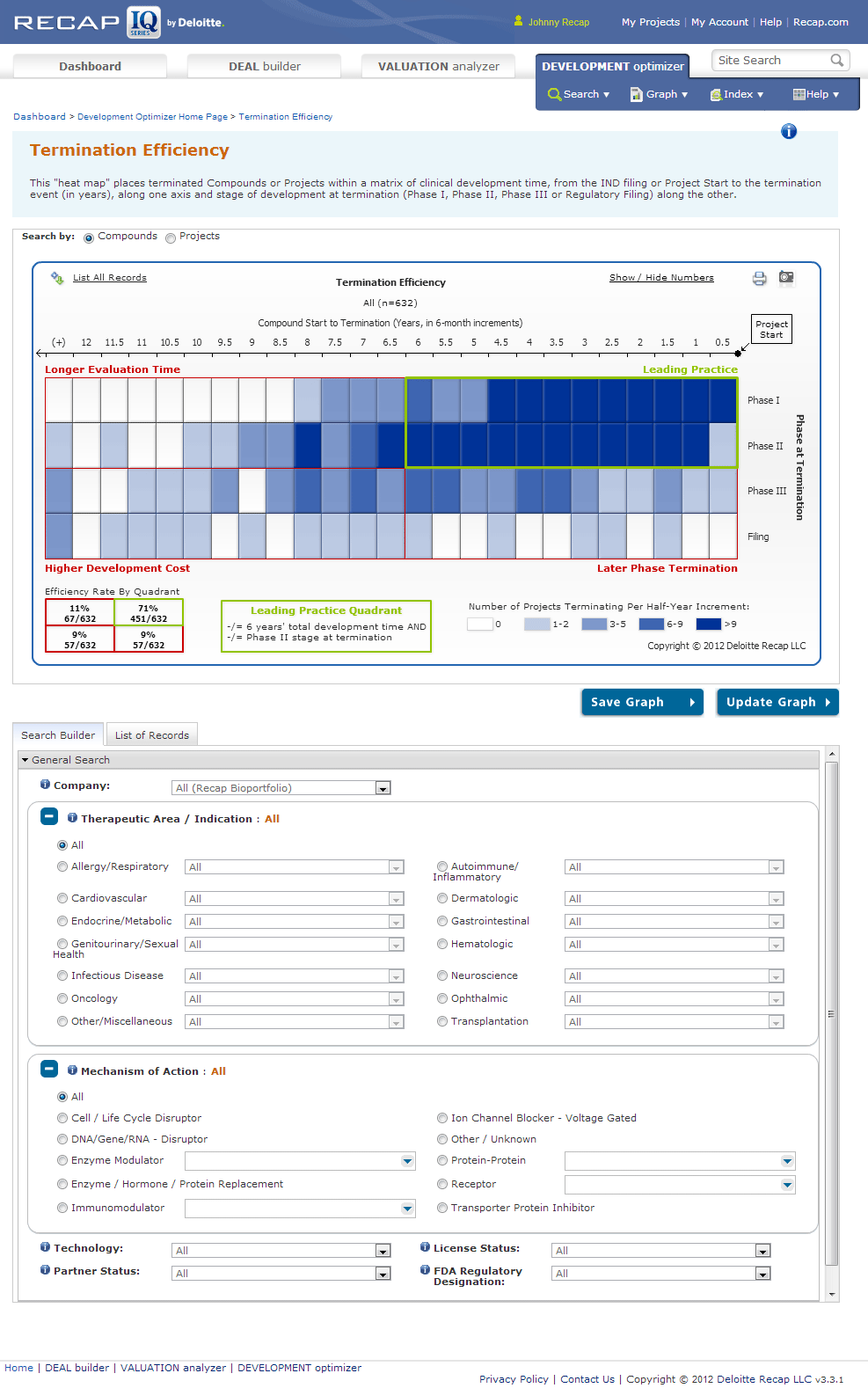Select the Oncology therapeutic area radio

(62, 998)
